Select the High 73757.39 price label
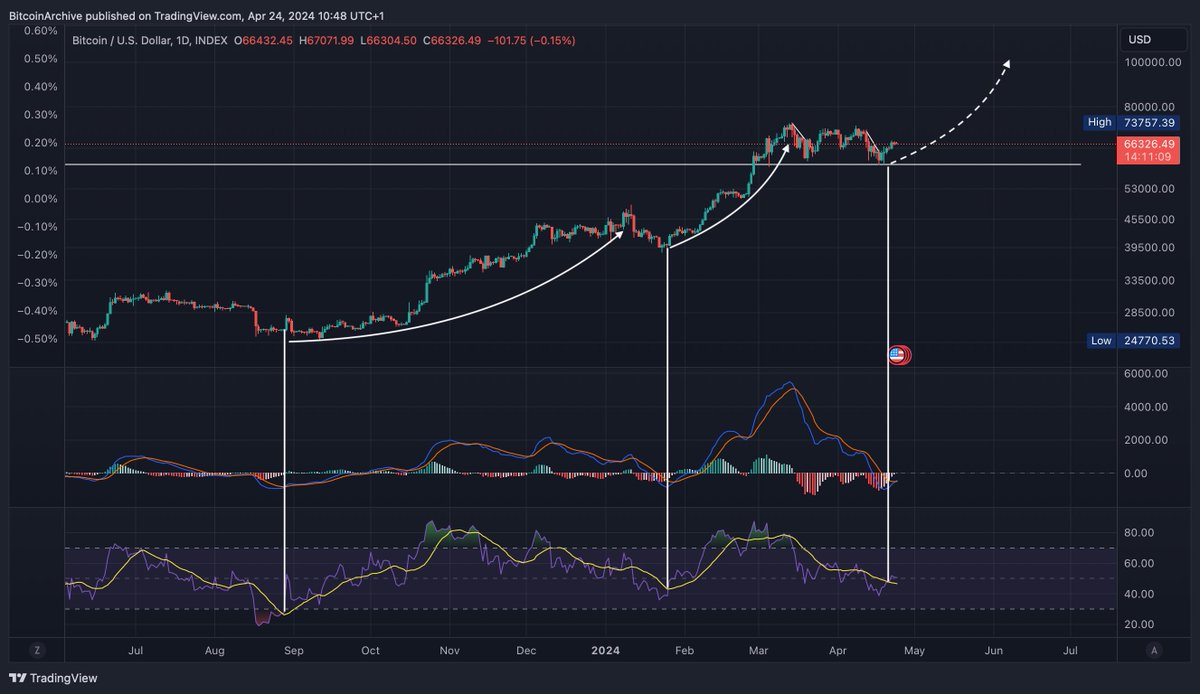 (x=1132, y=122)
